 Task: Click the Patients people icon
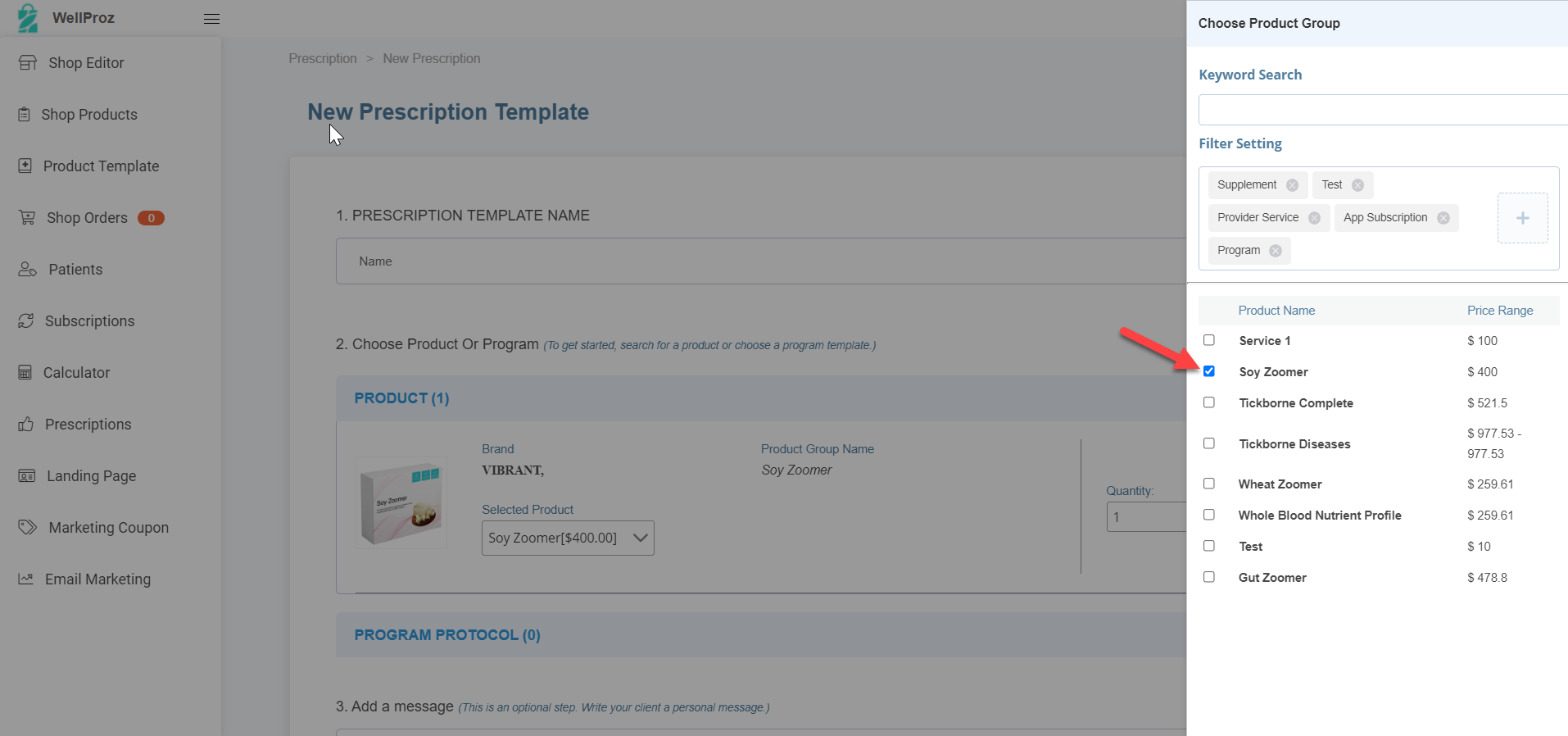click(28, 269)
